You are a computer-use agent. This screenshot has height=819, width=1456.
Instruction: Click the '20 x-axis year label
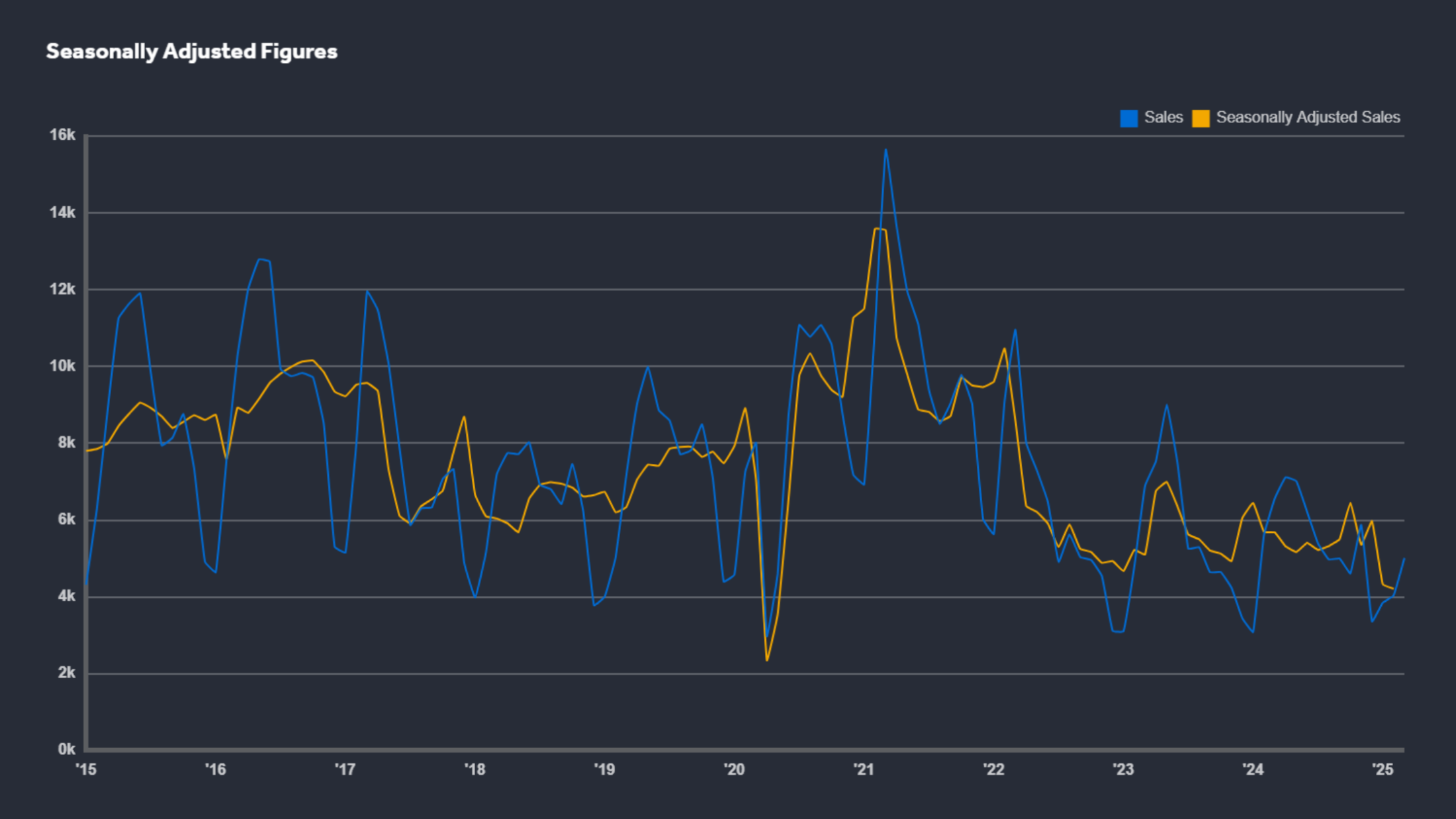coord(734,770)
